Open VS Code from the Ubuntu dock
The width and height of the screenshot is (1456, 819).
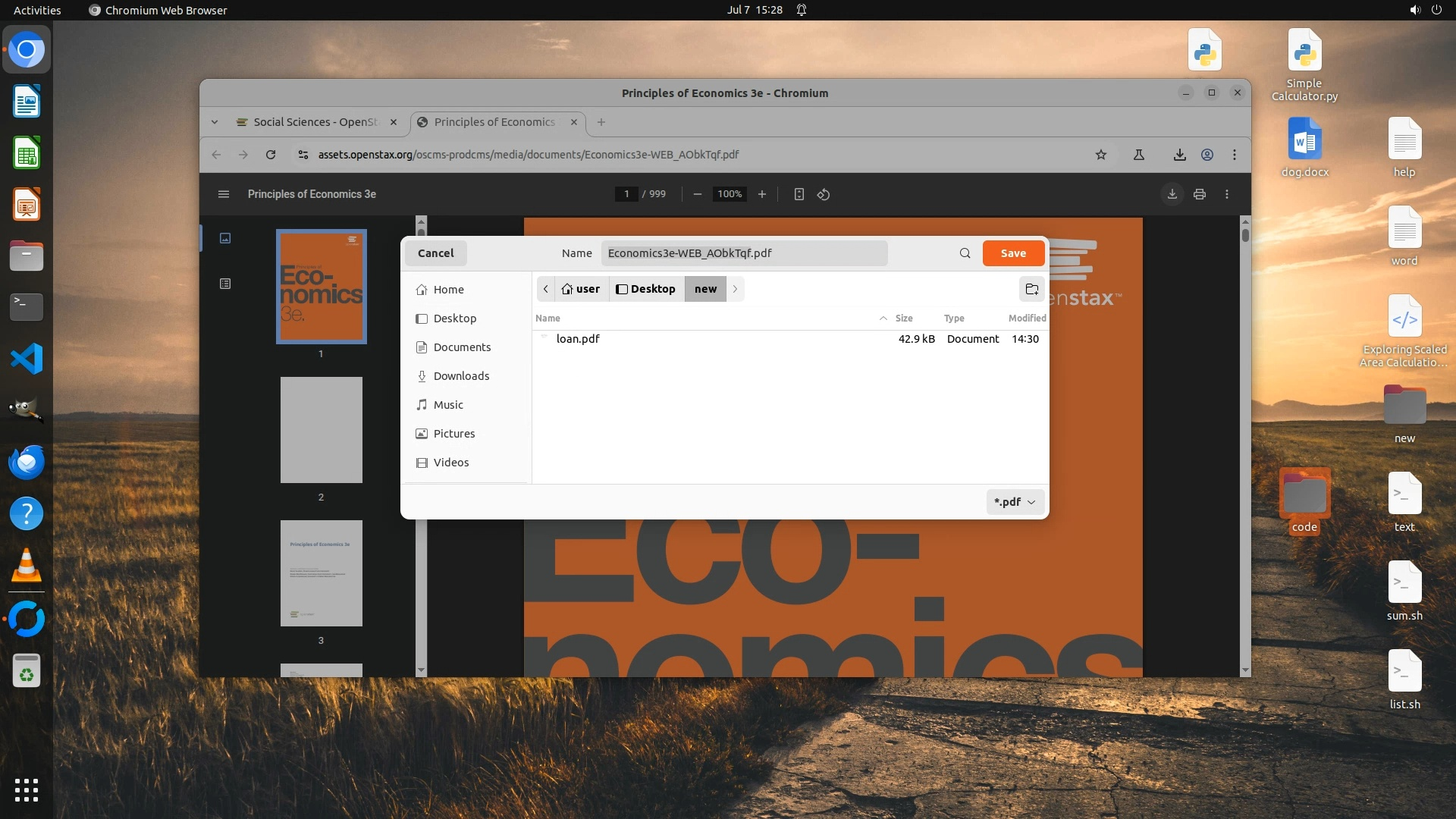(27, 359)
